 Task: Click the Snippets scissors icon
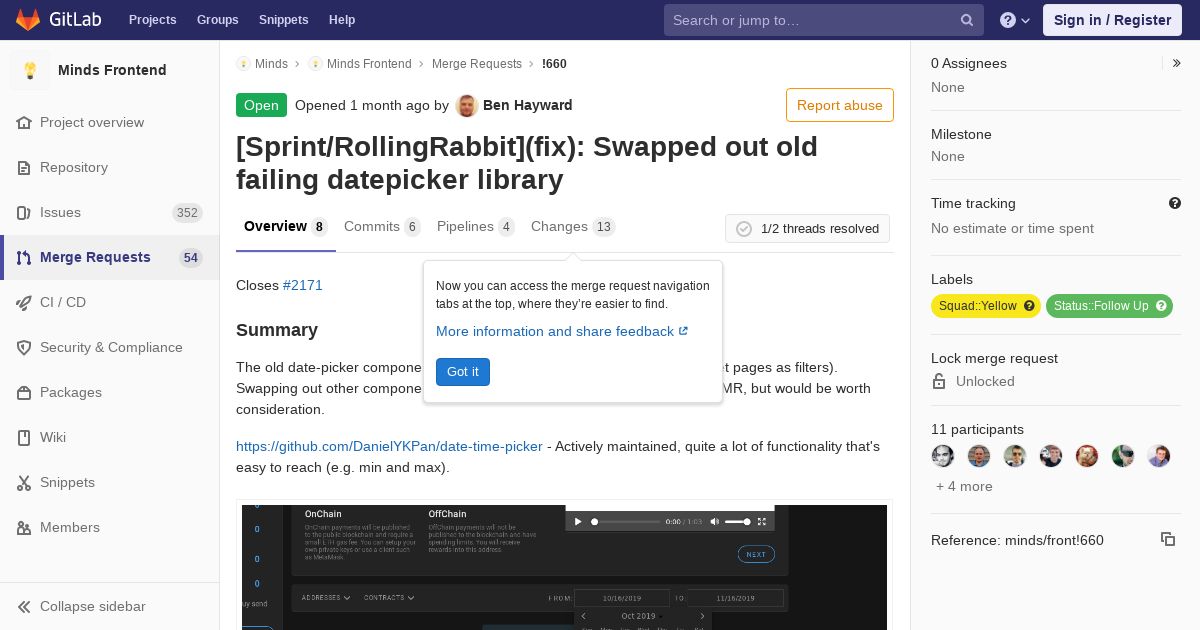click(24, 483)
